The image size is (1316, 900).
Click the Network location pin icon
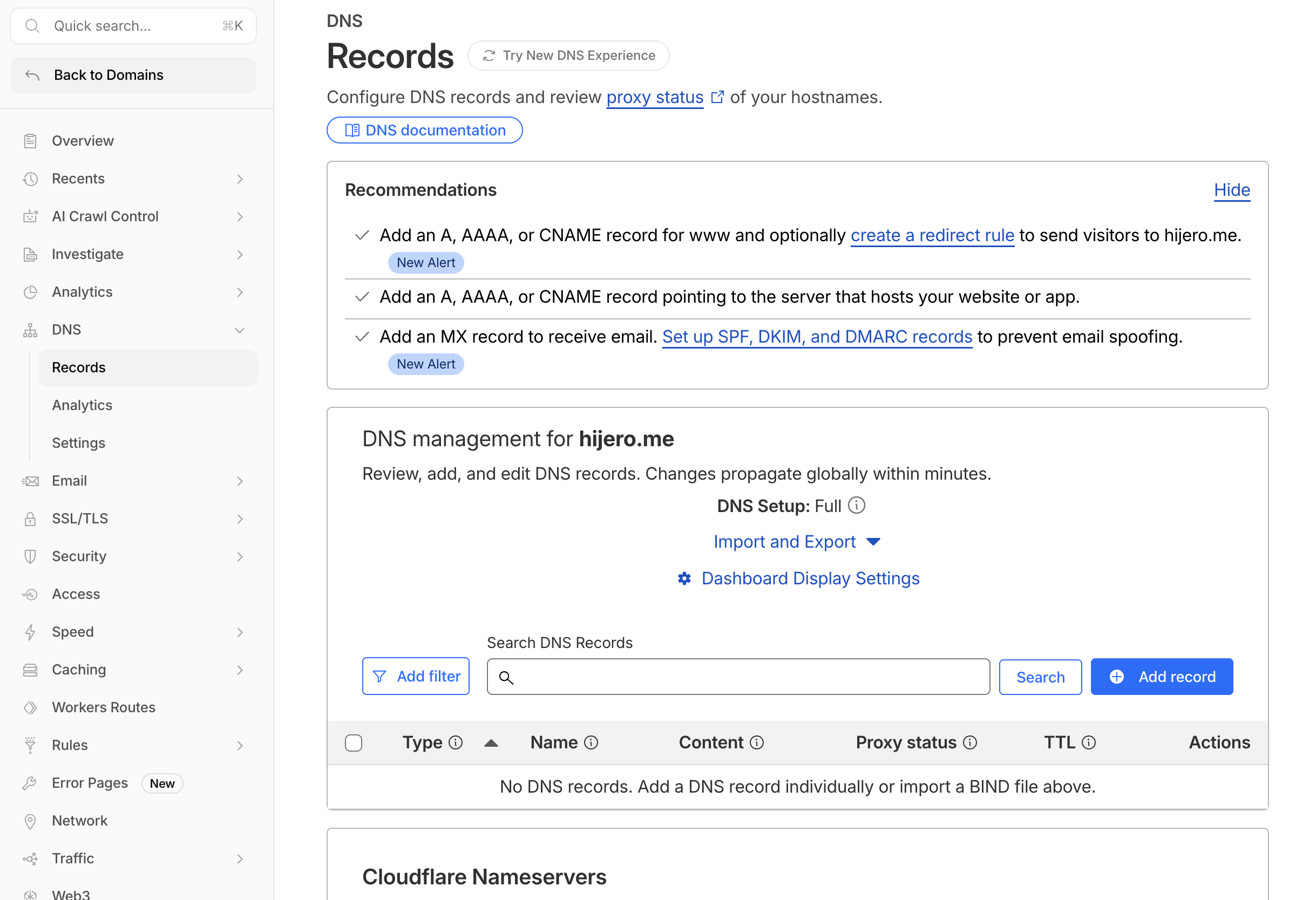(31, 821)
